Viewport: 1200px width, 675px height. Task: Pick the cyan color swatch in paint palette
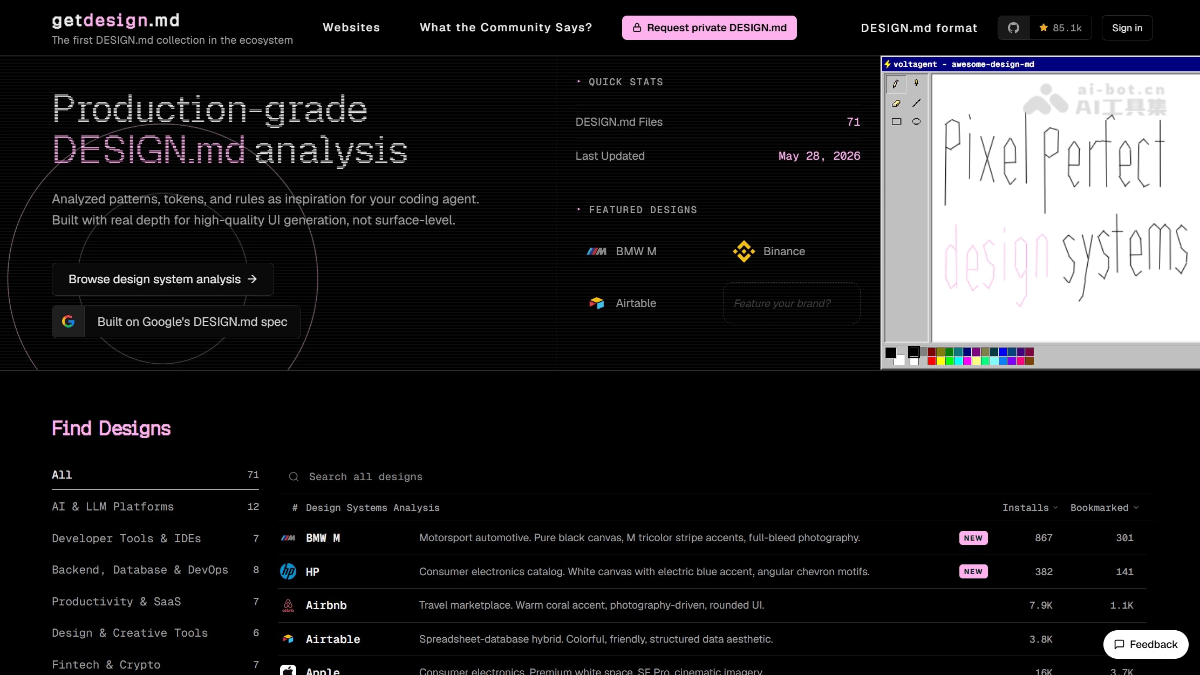click(958, 361)
